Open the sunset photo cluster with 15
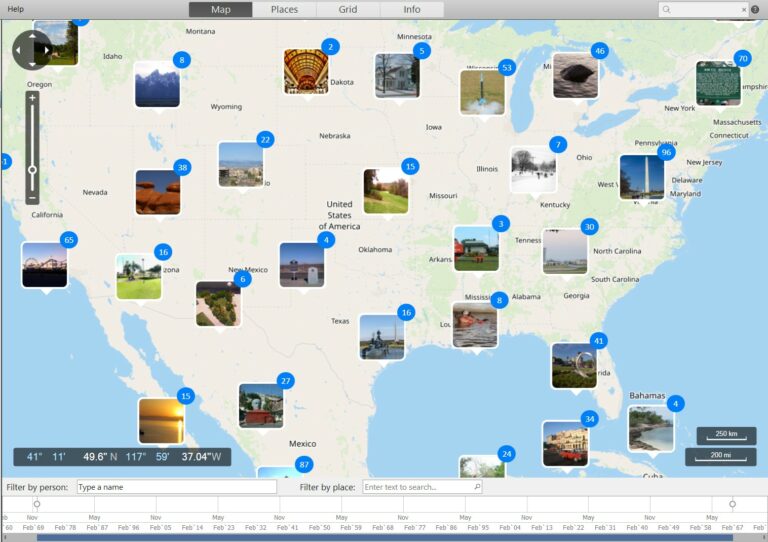Screen dimensions: 768x542 [x=161, y=420]
